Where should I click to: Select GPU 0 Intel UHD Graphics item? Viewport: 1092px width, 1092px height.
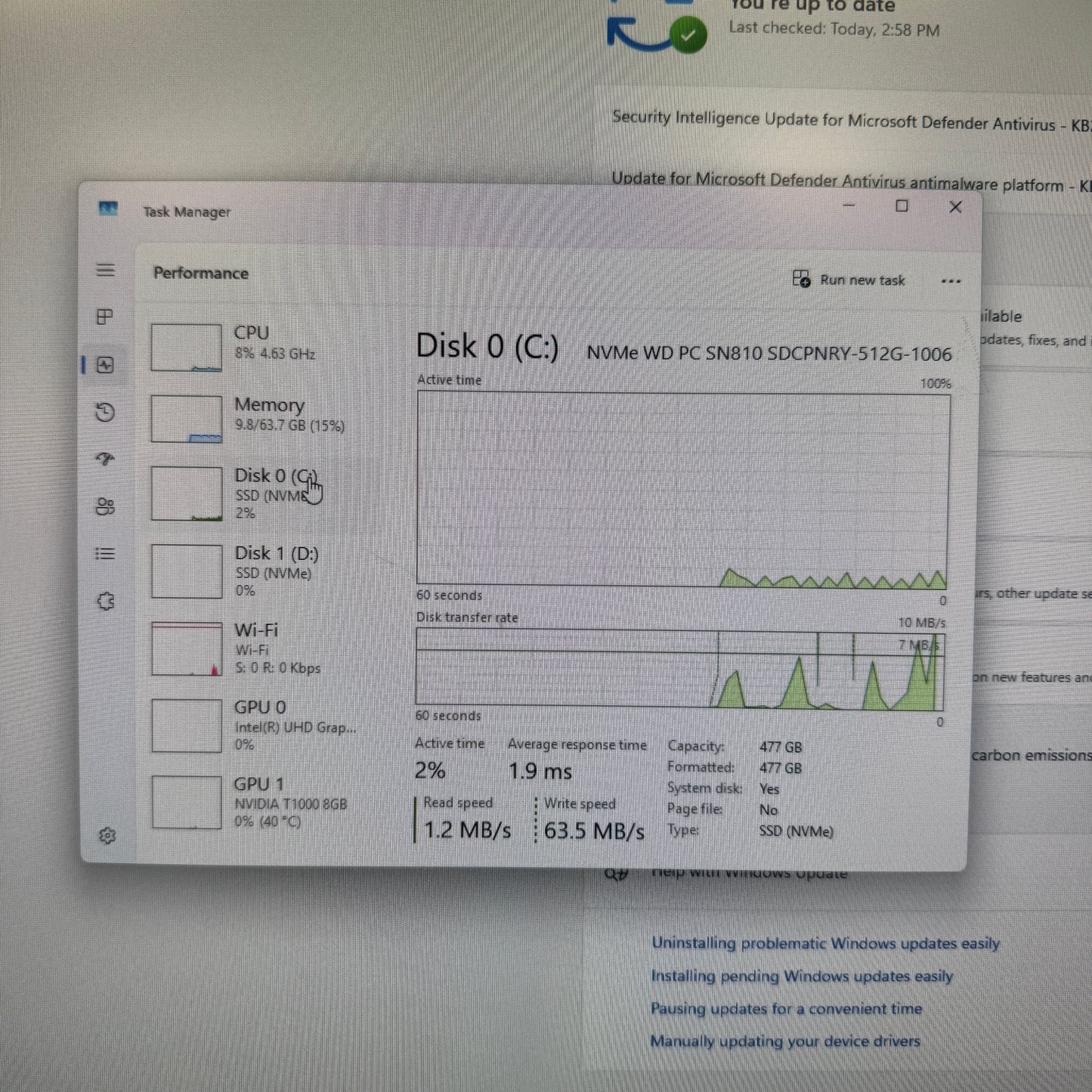point(257,725)
